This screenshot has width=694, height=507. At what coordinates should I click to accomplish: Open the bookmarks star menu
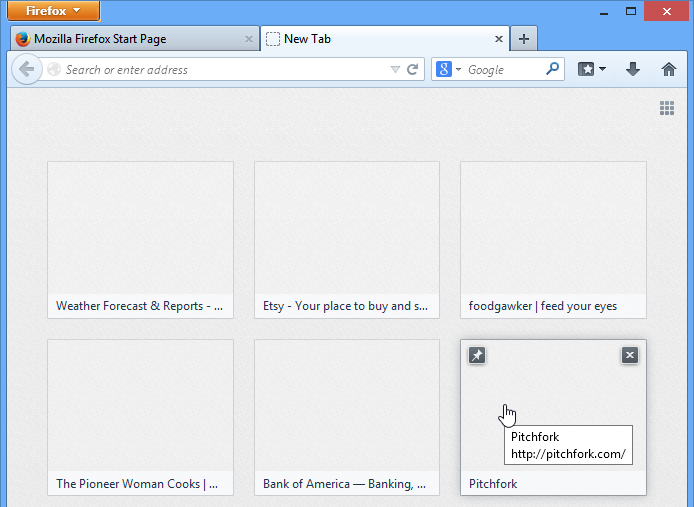tap(586, 69)
